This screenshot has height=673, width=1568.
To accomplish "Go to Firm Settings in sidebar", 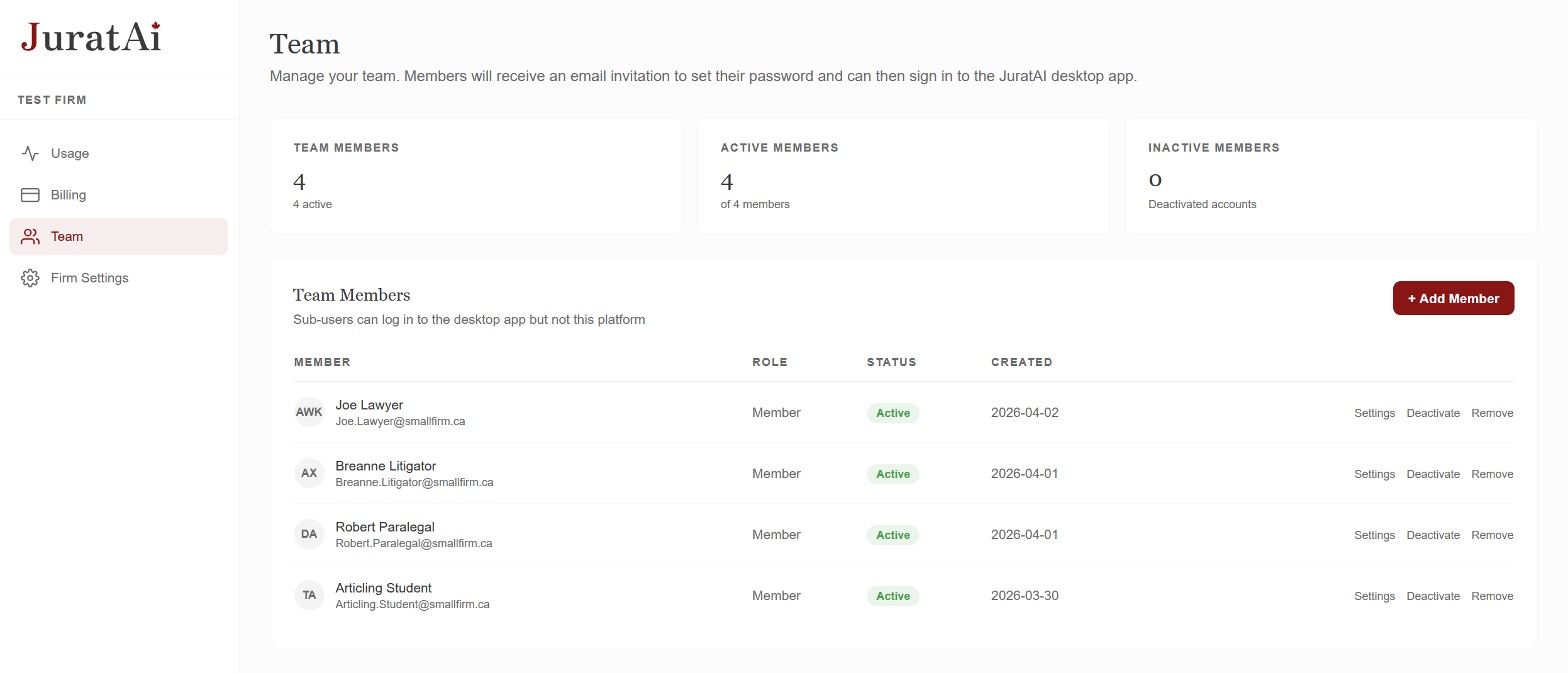I will pyautogui.click(x=89, y=278).
